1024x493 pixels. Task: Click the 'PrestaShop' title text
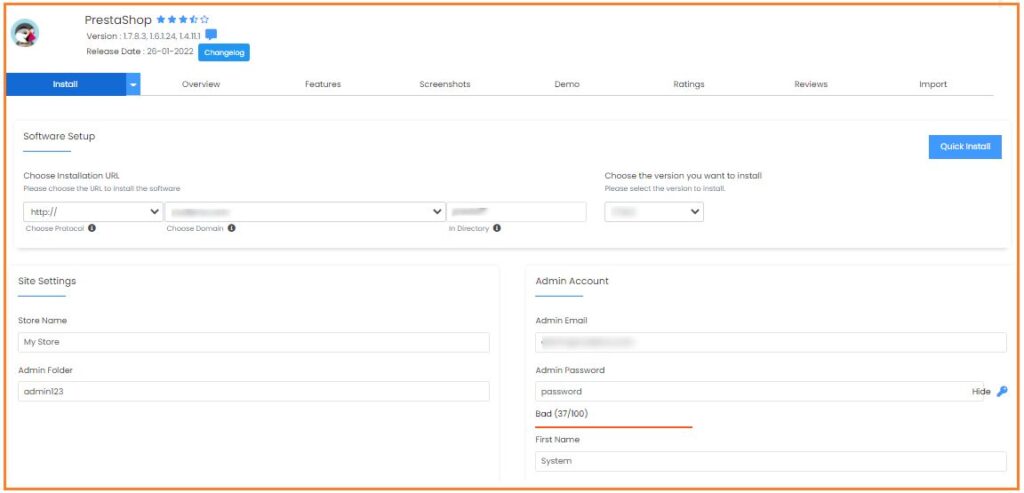point(118,20)
